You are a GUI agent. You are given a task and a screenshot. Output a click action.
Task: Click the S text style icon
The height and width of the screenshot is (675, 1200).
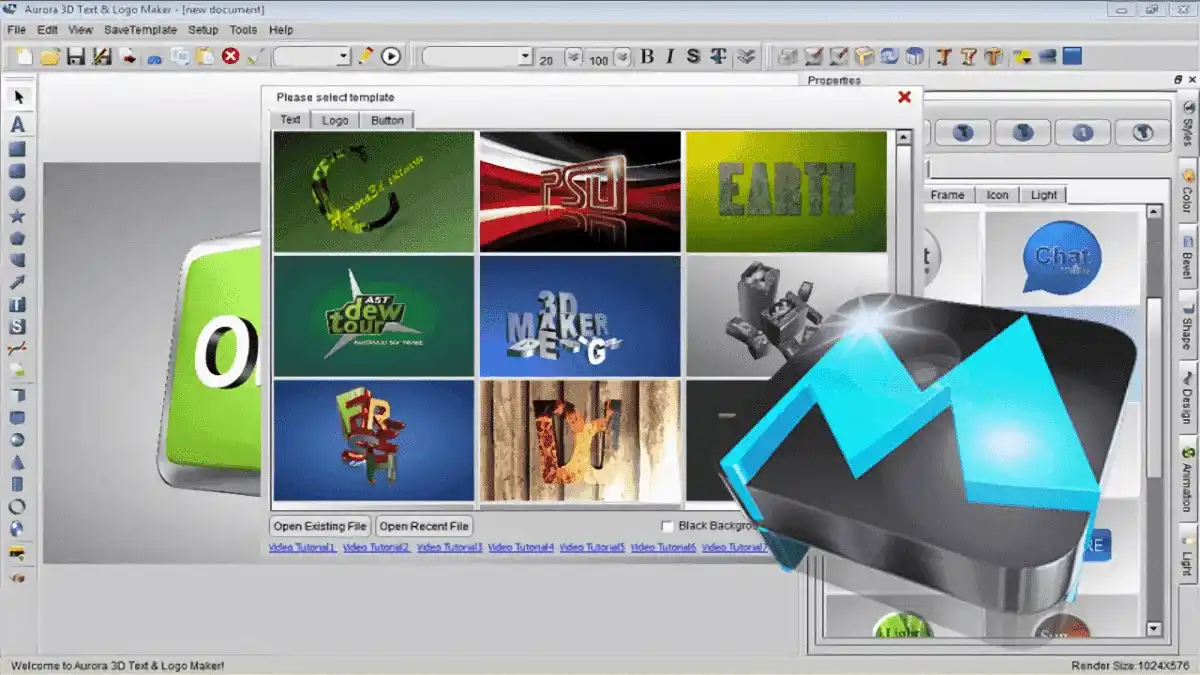coord(693,57)
